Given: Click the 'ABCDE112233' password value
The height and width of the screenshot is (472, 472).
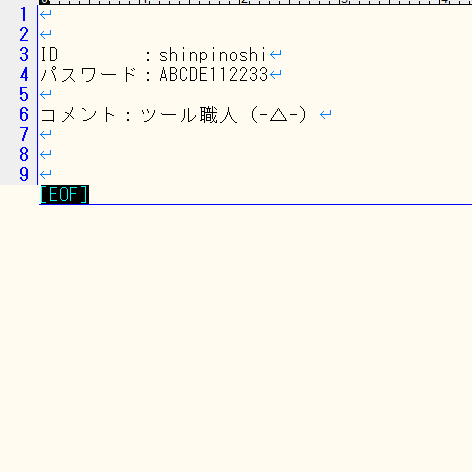Looking at the screenshot, I should click(214, 75).
